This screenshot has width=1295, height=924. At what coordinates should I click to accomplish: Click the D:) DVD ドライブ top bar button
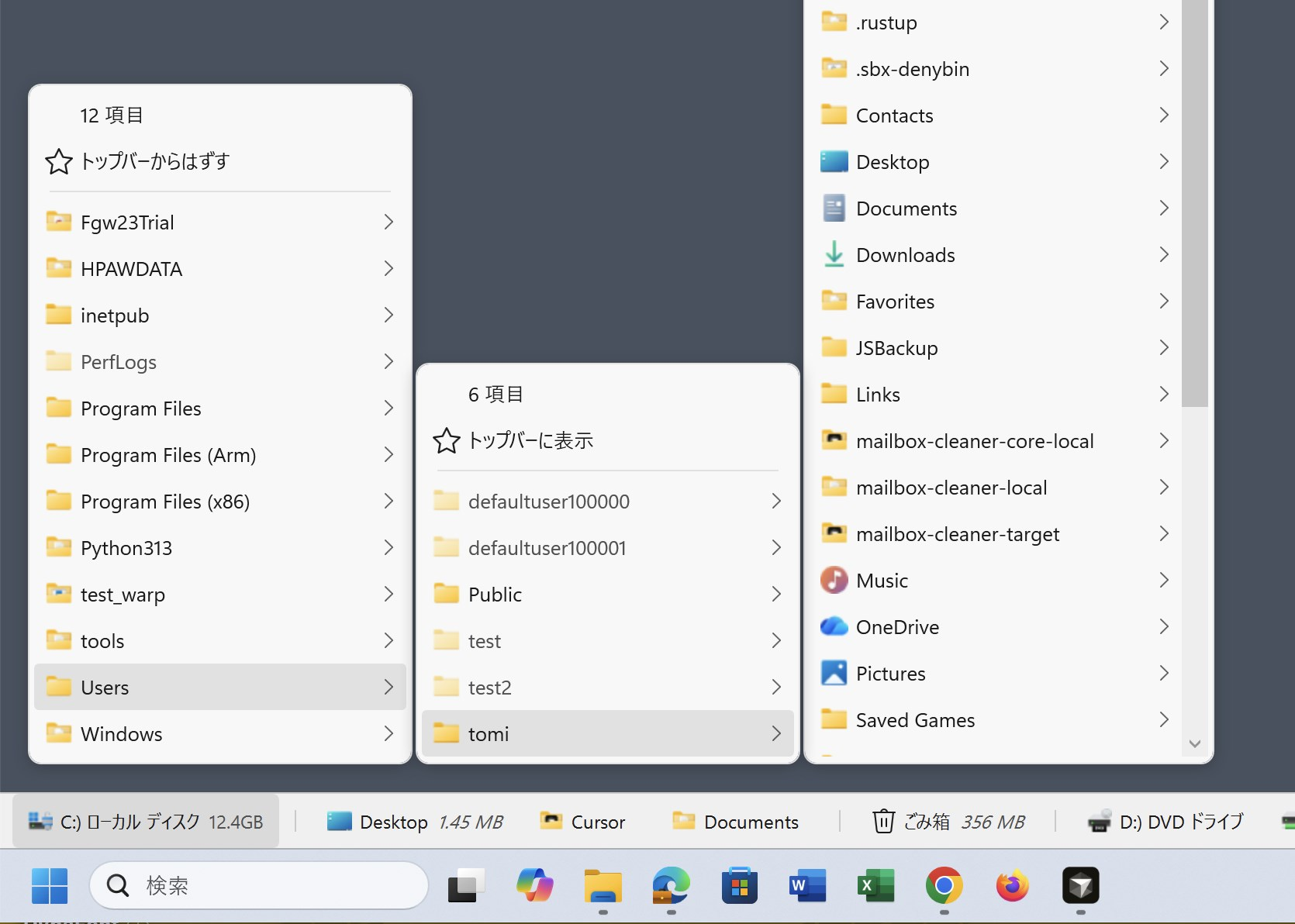pos(1166,821)
